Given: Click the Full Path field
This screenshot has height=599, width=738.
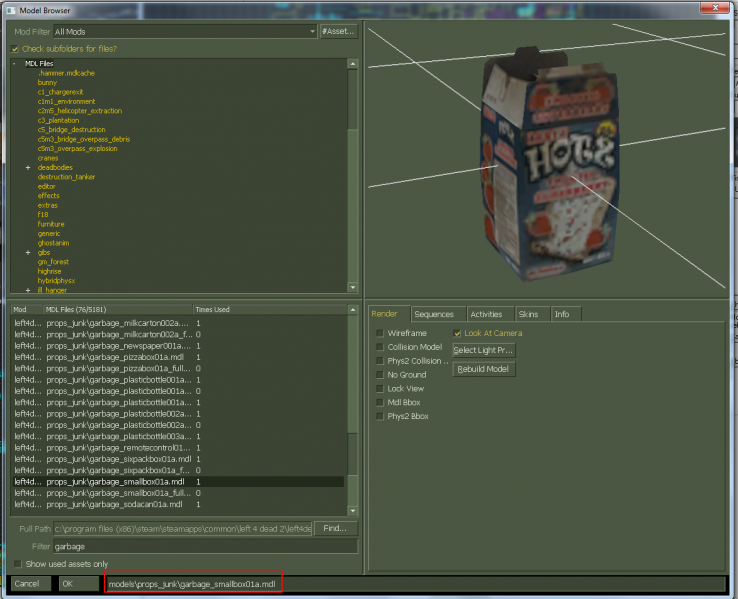Looking at the screenshot, I should (x=183, y=528).
